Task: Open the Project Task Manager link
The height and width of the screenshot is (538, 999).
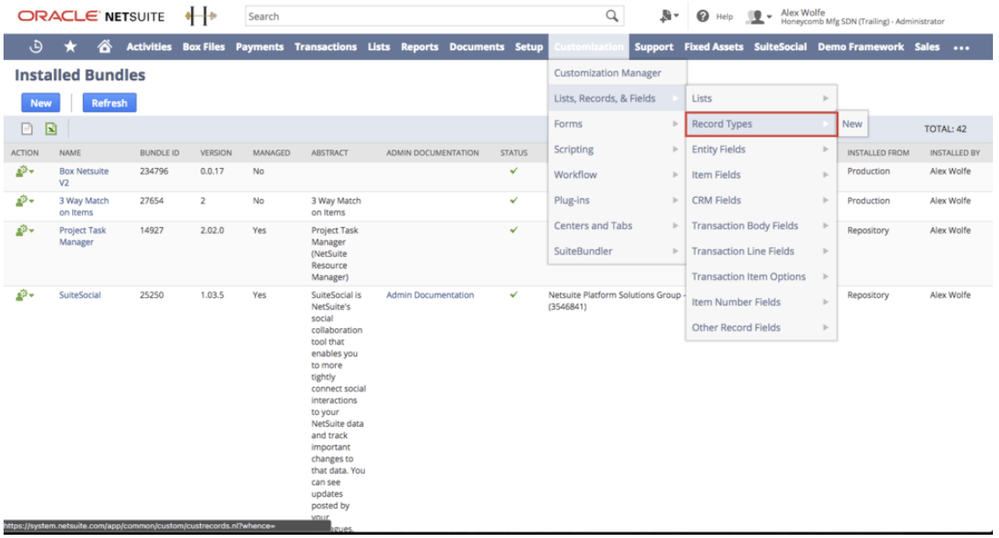Action: (82, 236)
